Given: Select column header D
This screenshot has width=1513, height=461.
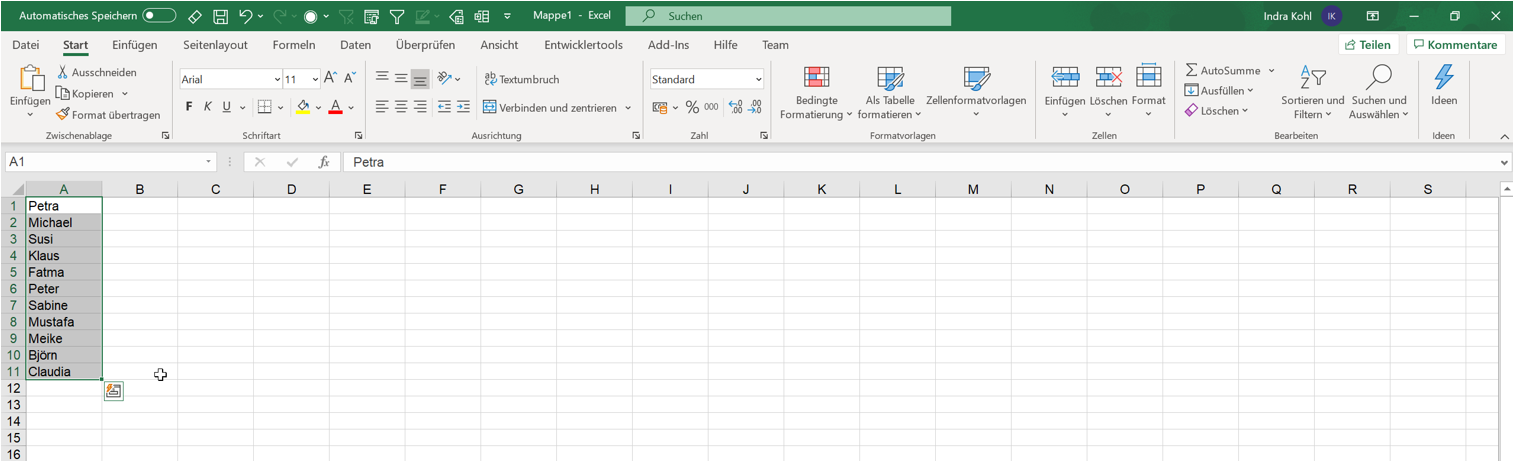Looking at the screenshot, I should (291, 189).
